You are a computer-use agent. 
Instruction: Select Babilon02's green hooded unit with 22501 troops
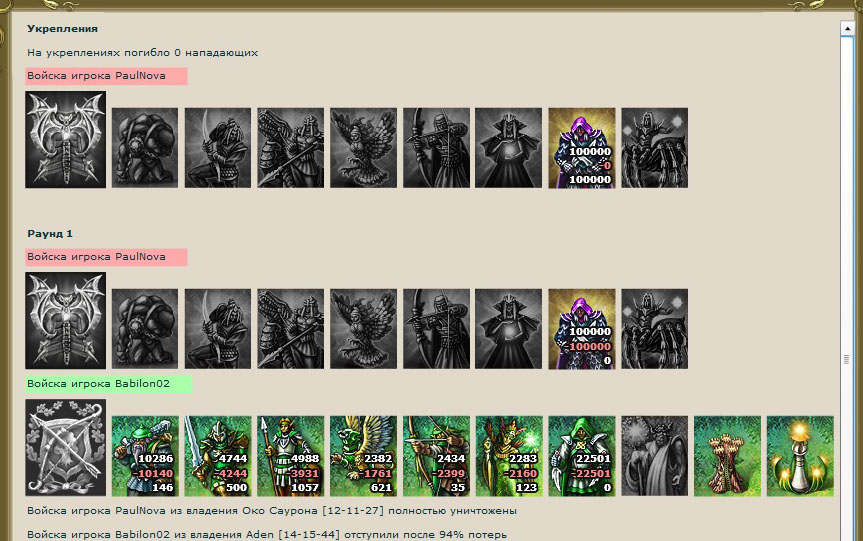[x=582, y=456]
